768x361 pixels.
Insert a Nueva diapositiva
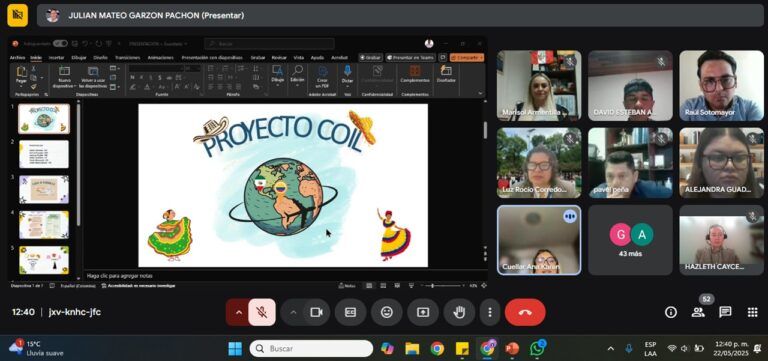pyautogui.click(x=64, y=77)
